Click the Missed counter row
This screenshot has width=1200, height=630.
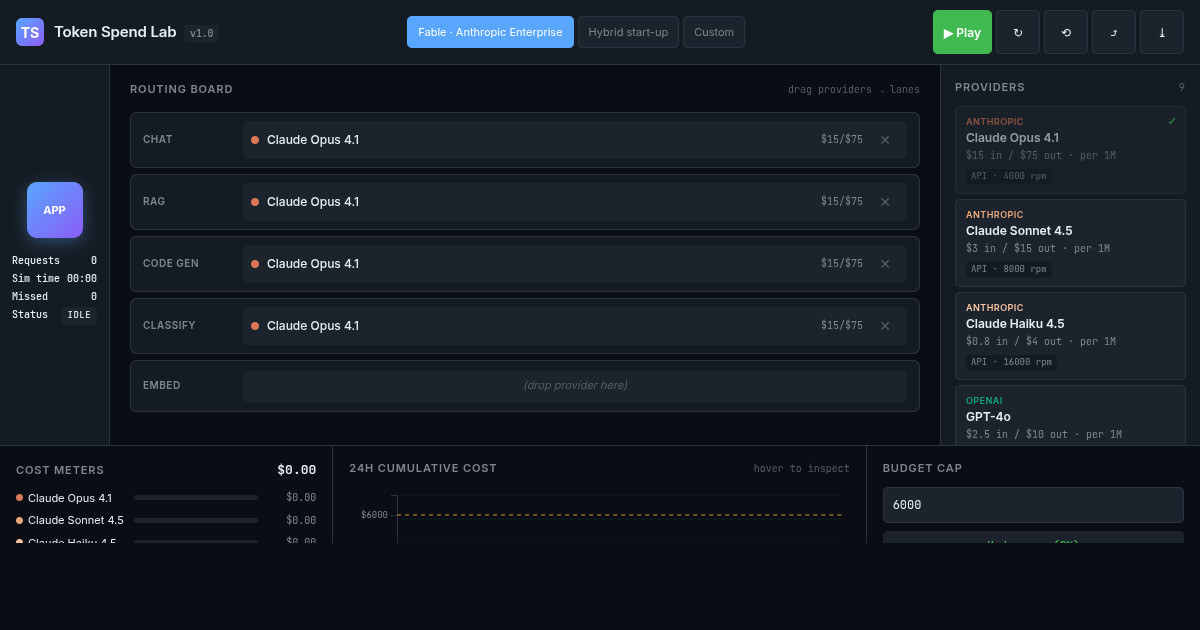pyautogui.click(x=55, y=297)
